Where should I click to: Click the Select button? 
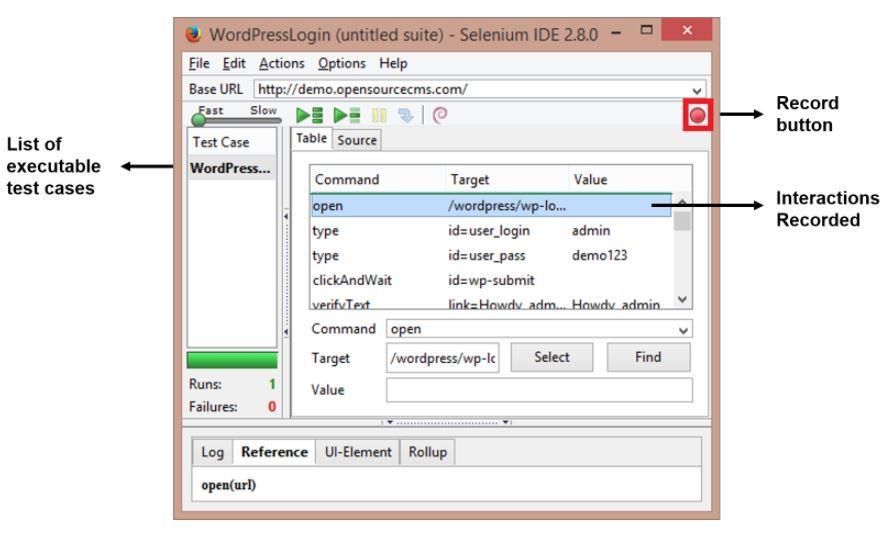(552, 357)
